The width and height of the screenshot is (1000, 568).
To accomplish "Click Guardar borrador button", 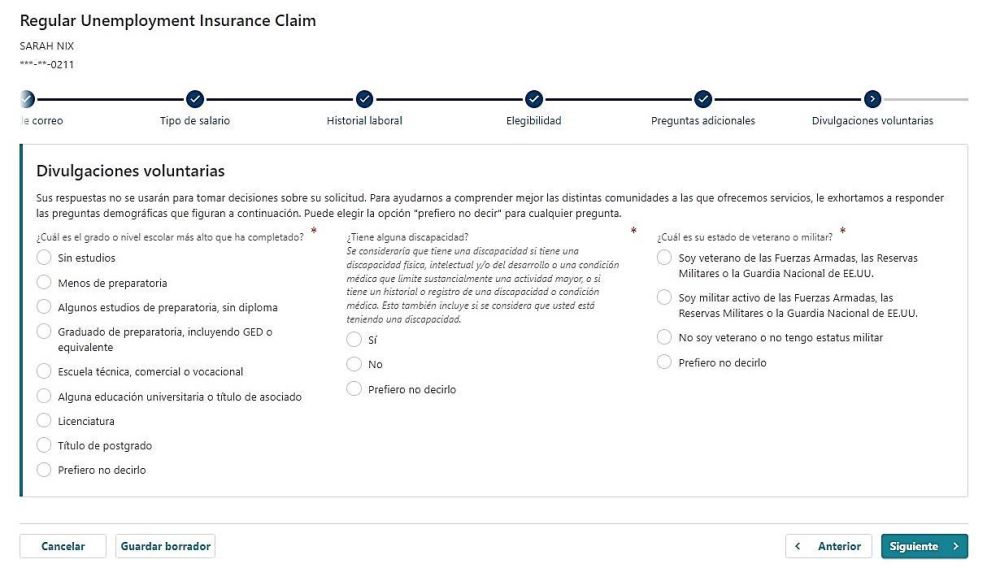I will (x=165, y=546).
